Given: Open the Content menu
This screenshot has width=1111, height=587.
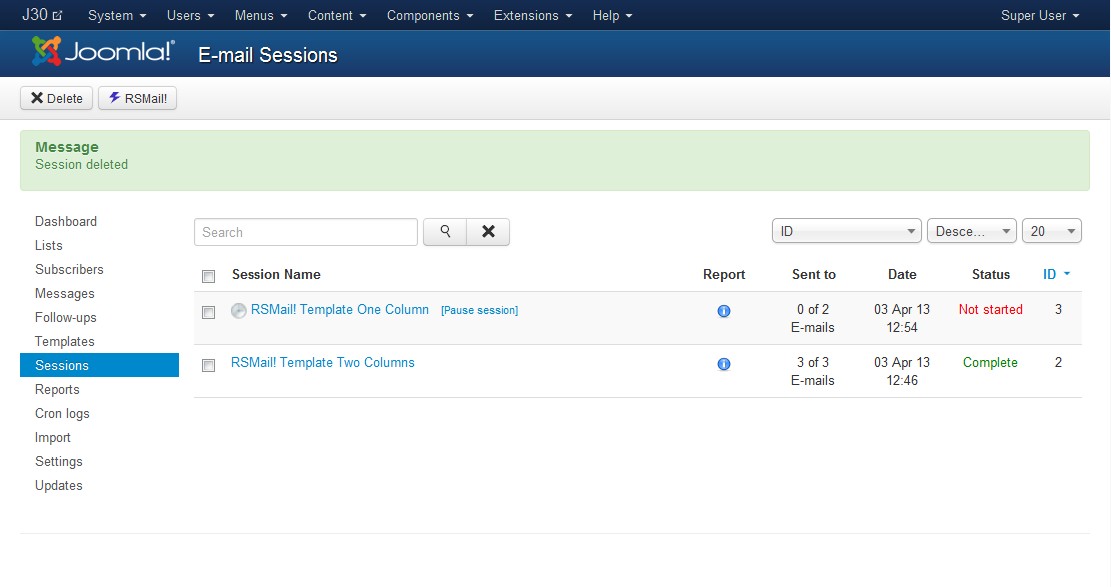Looking at the screenshot, I should click(x=337, y=15).
